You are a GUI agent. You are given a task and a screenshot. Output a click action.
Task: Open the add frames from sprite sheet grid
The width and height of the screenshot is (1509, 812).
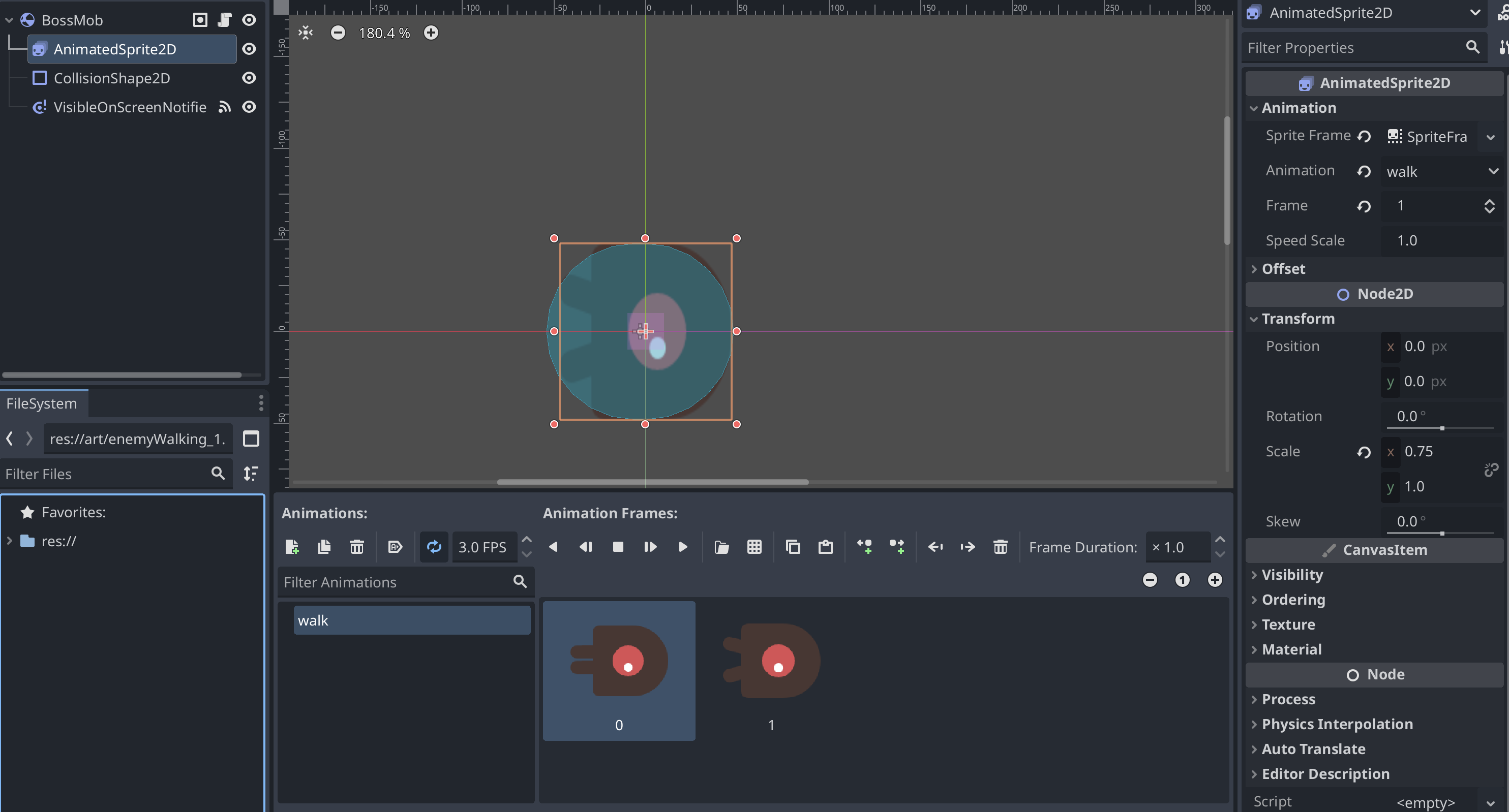pyautogui.click(x=755, y=547)
